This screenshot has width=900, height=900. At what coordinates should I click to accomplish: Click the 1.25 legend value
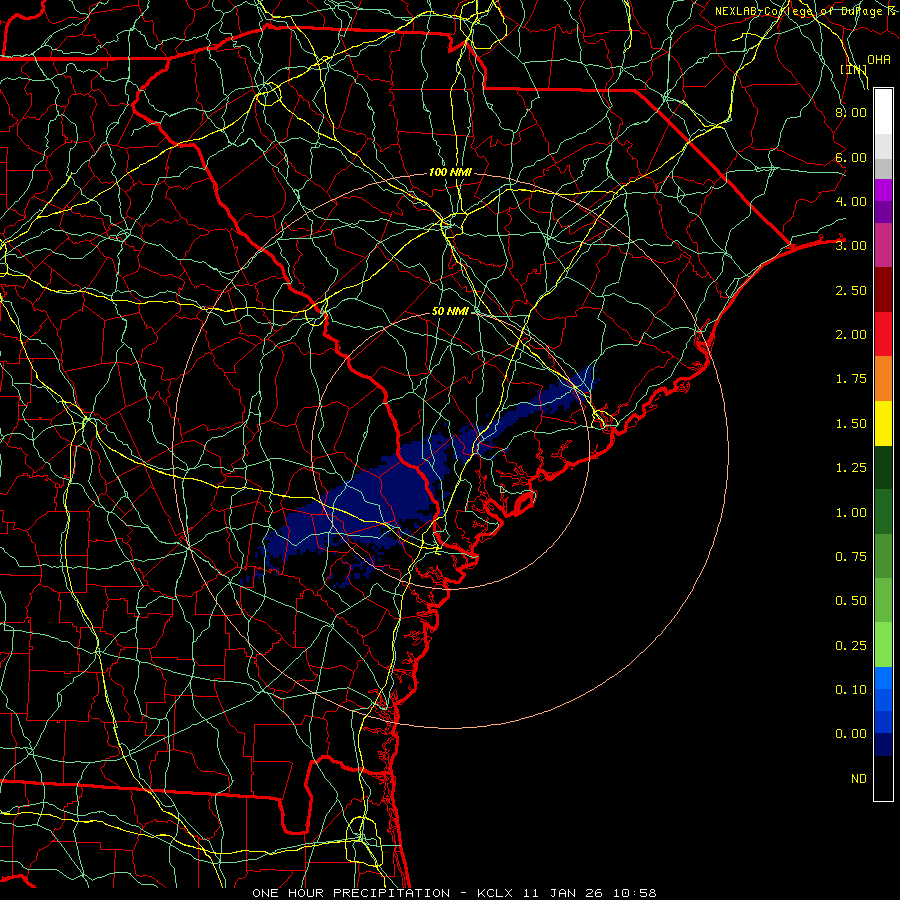point(851,468)
